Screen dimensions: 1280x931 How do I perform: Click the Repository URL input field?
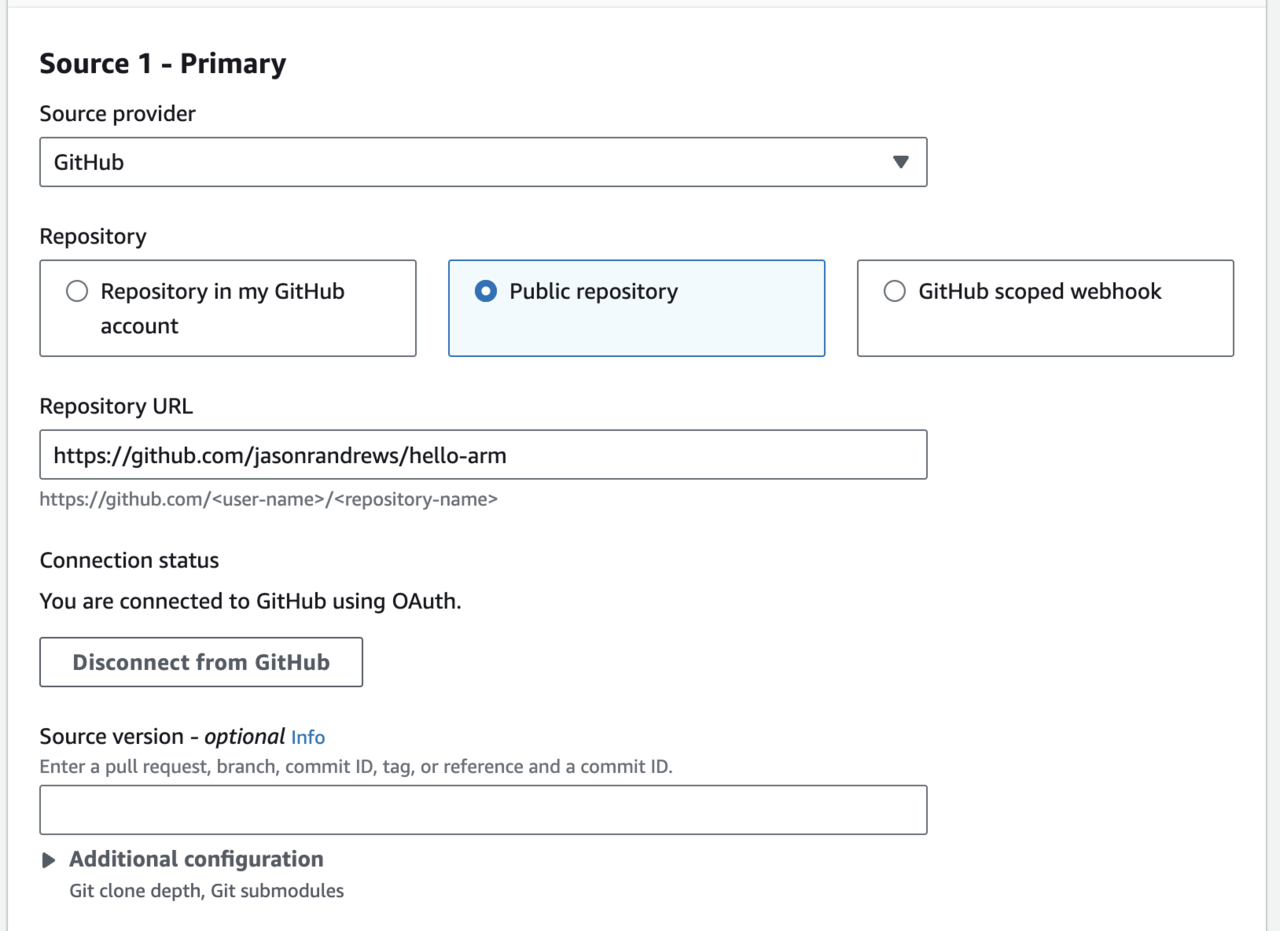click(482, 455)
